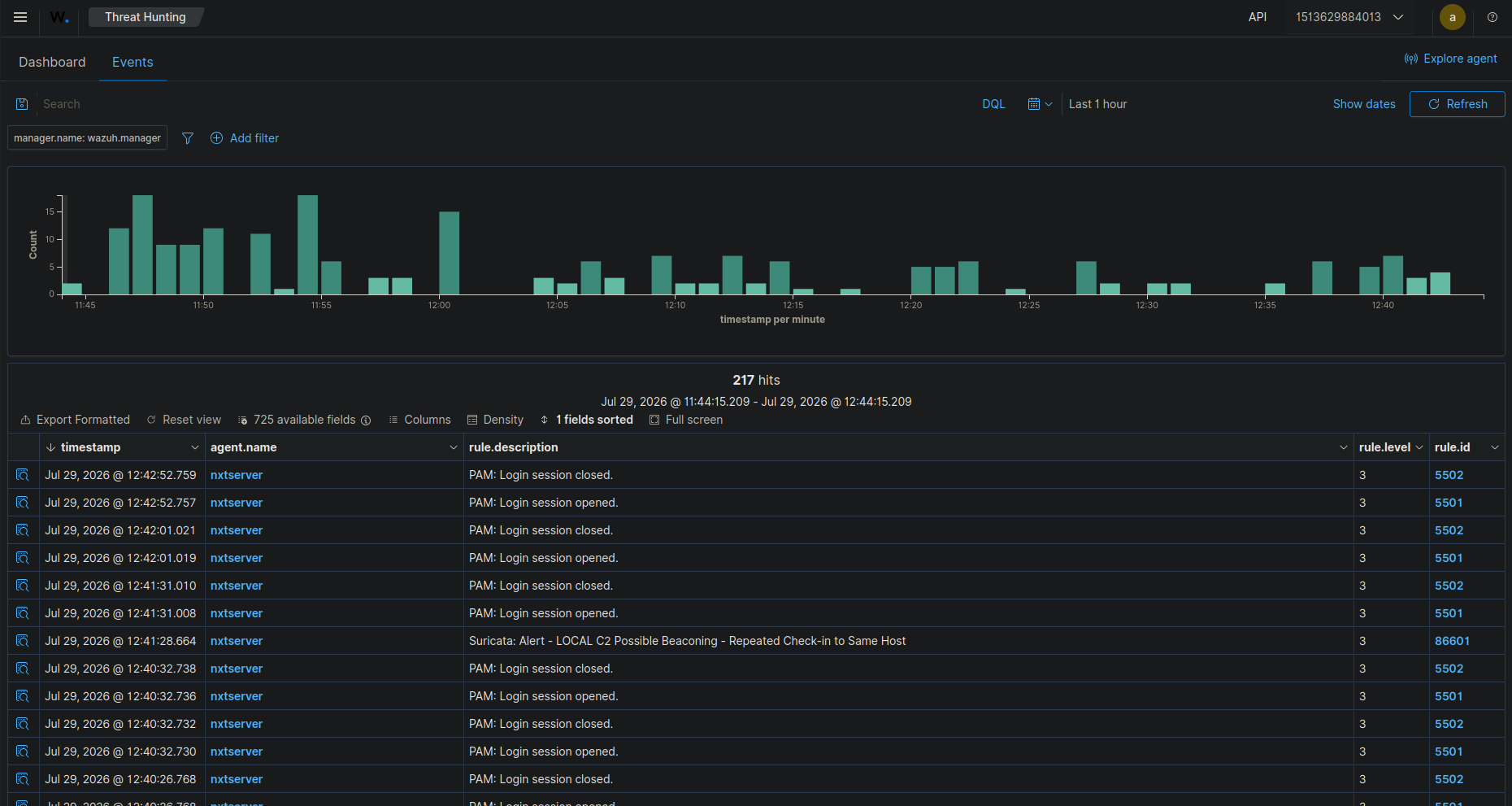The image size is (1512, 806).
Task: Click Add filter
Action: (x=245, y=138)
